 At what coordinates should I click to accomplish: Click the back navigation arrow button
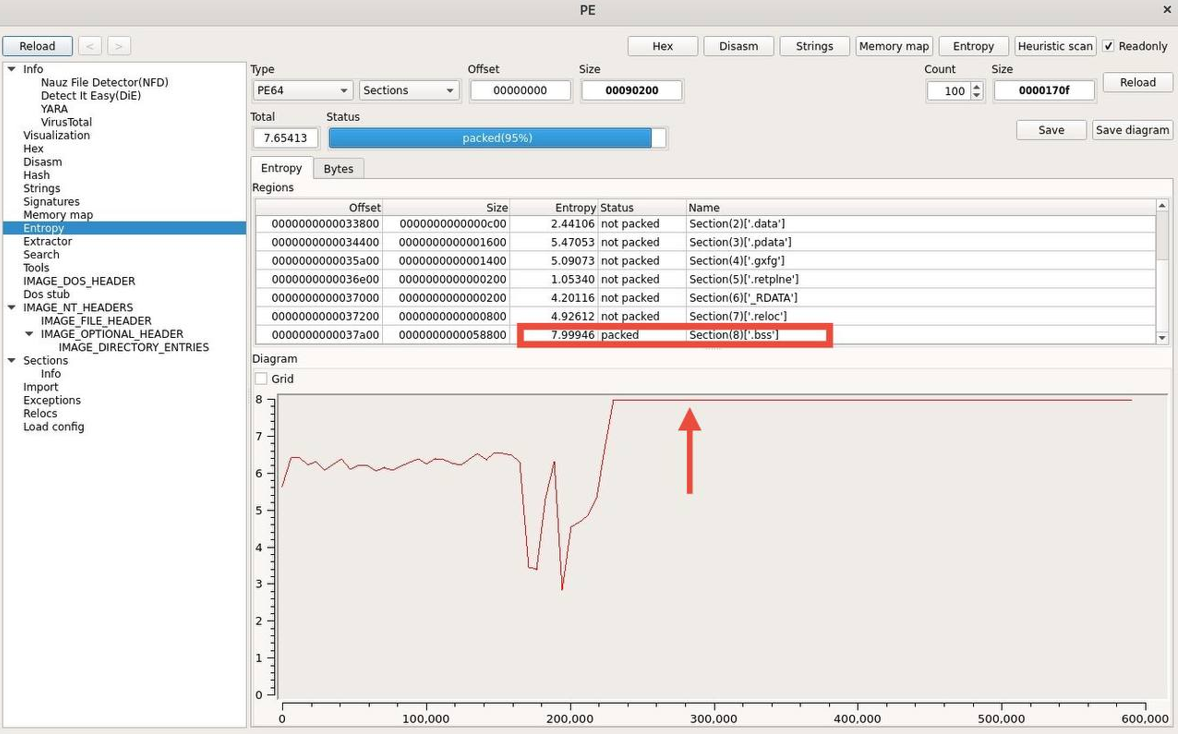tap(89, 46)
